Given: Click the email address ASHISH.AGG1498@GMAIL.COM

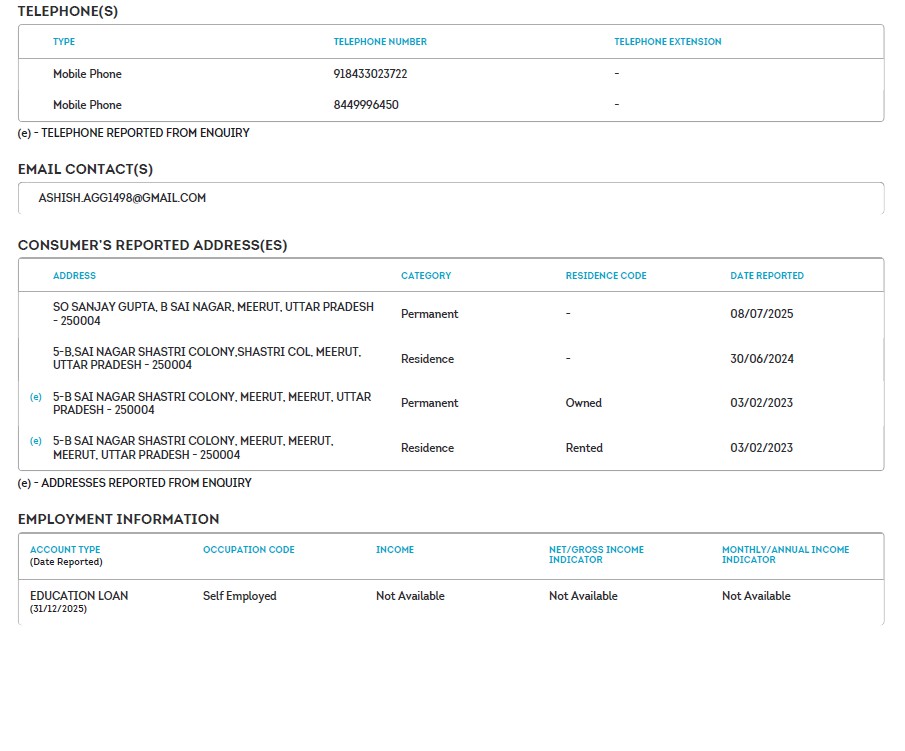Looking at the screenshot, I should (x=122, y=198).
